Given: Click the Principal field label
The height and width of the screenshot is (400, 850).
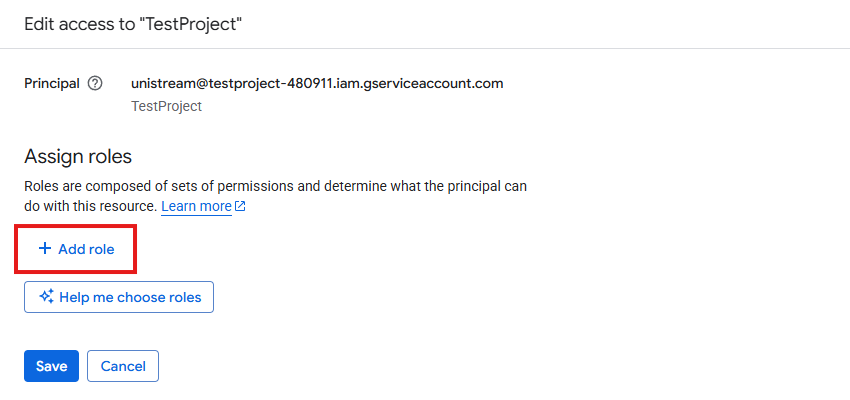Looking at the screenshot, I should point(52,83).
